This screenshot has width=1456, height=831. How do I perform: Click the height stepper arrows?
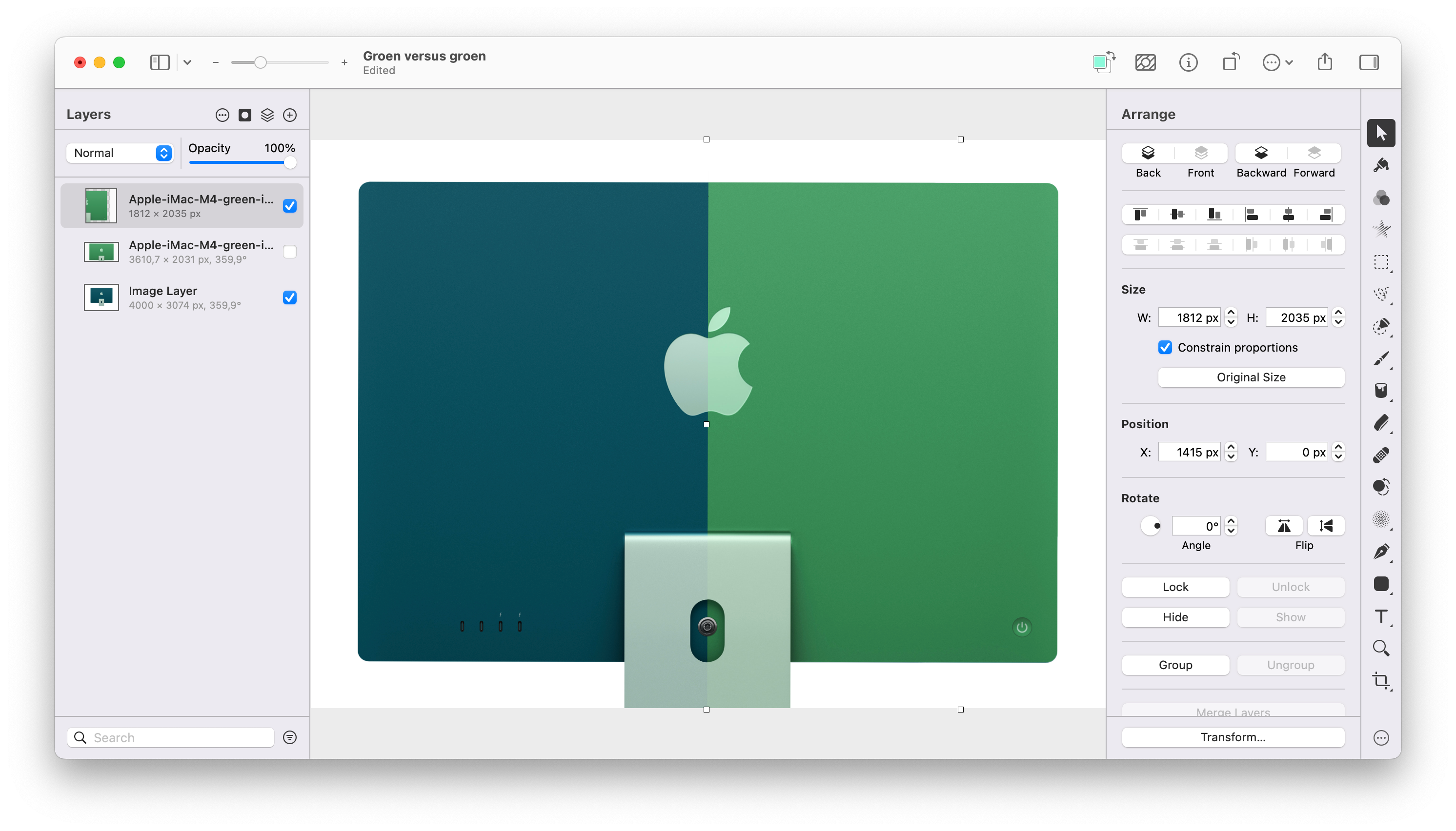coord(1338,318)
